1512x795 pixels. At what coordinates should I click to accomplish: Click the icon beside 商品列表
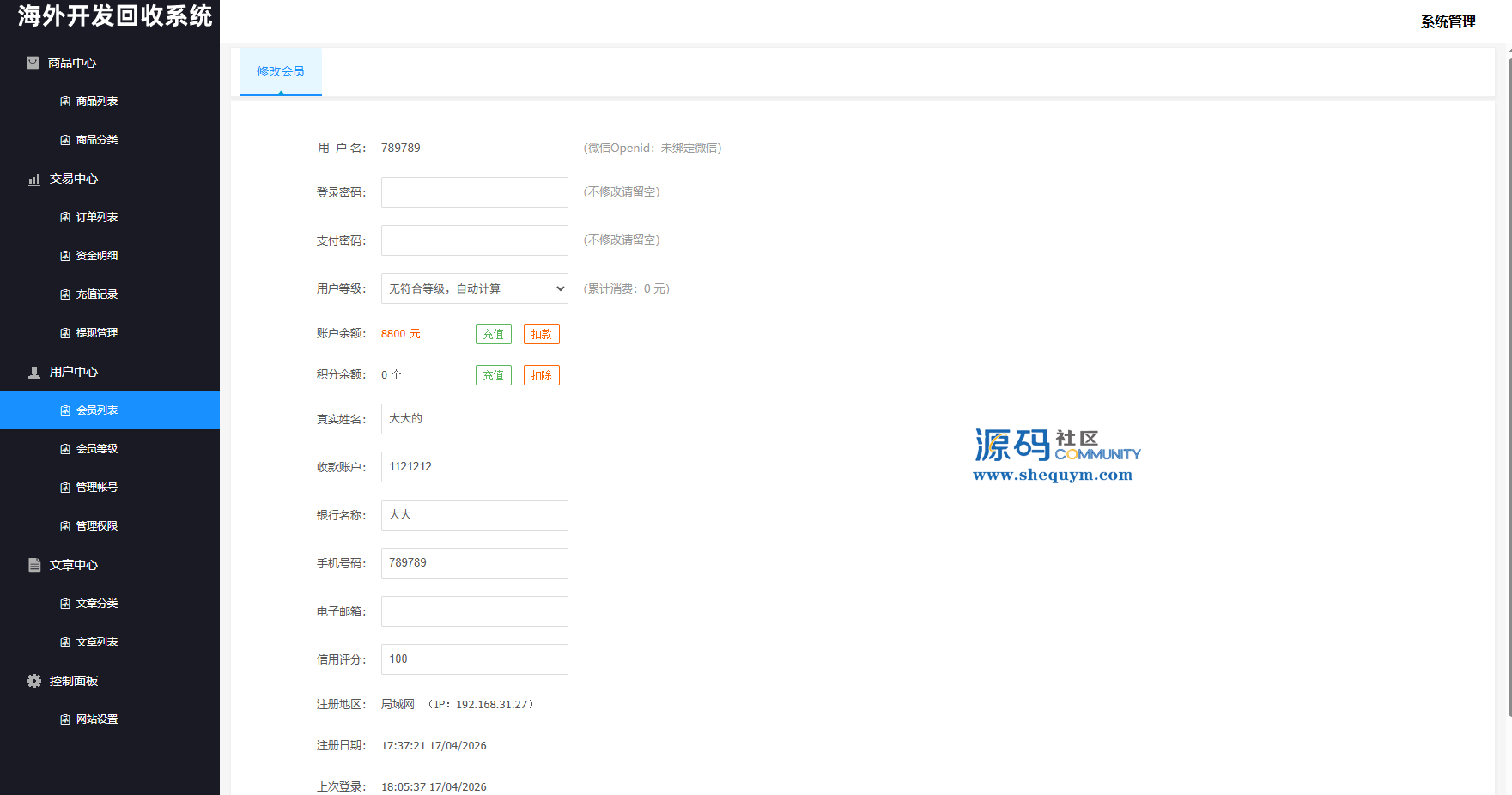coord(65,101)
